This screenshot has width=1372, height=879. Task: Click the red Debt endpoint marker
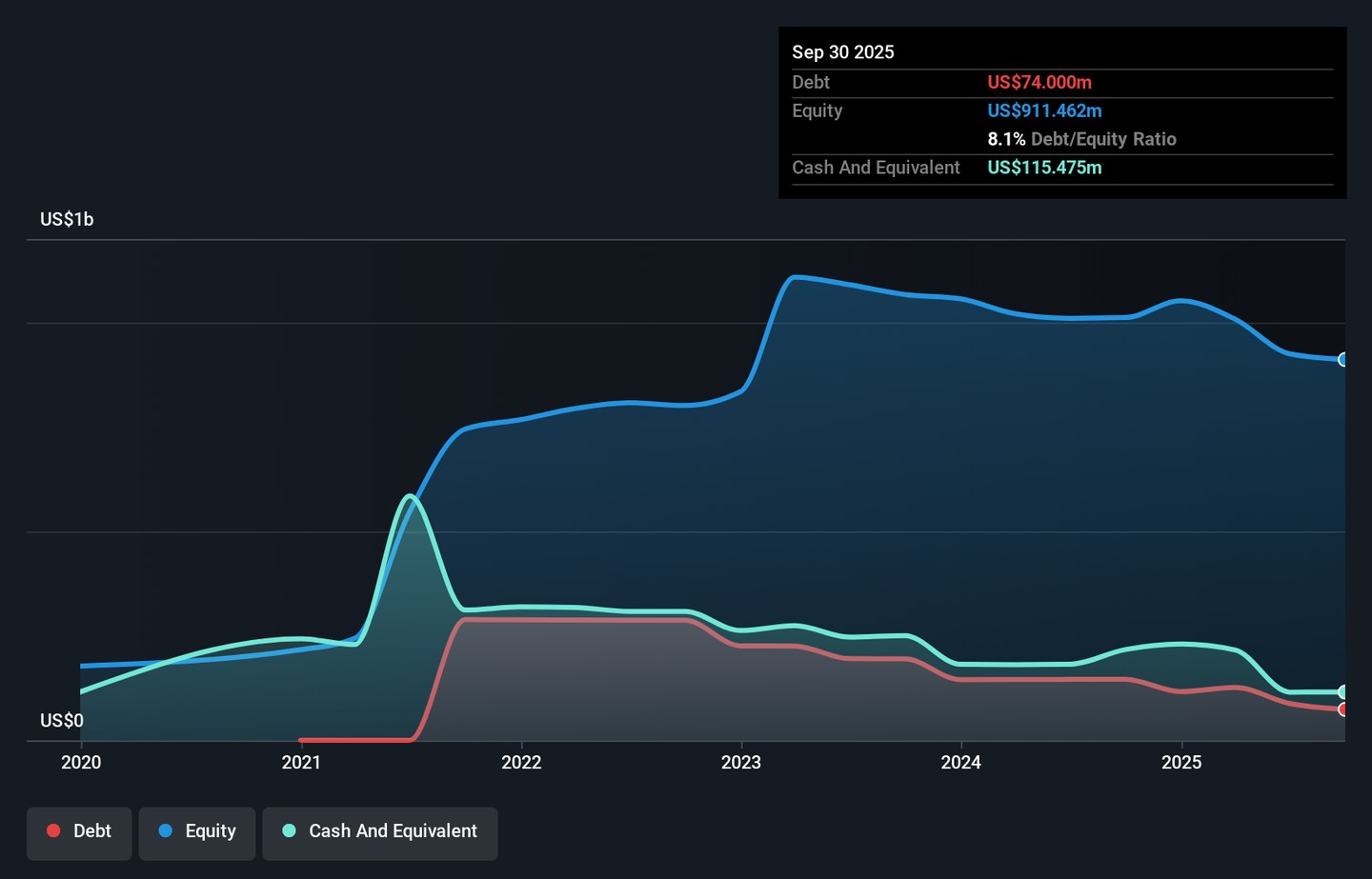tap(1343, 709)
